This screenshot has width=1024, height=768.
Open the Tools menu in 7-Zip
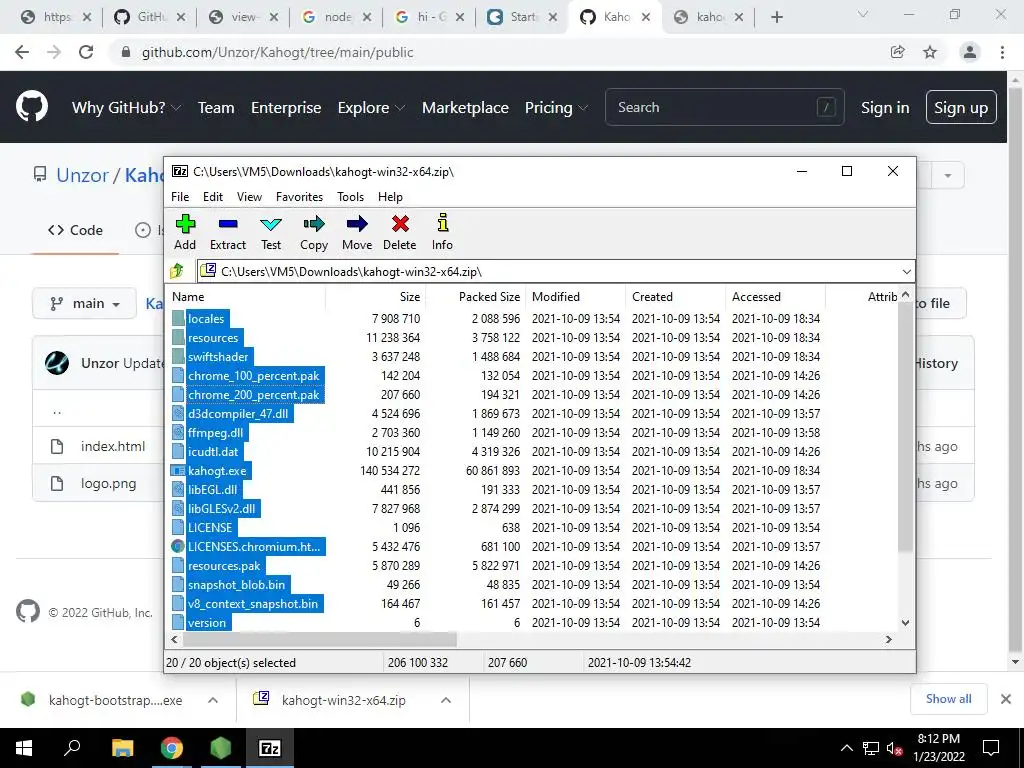coord(351,197)
